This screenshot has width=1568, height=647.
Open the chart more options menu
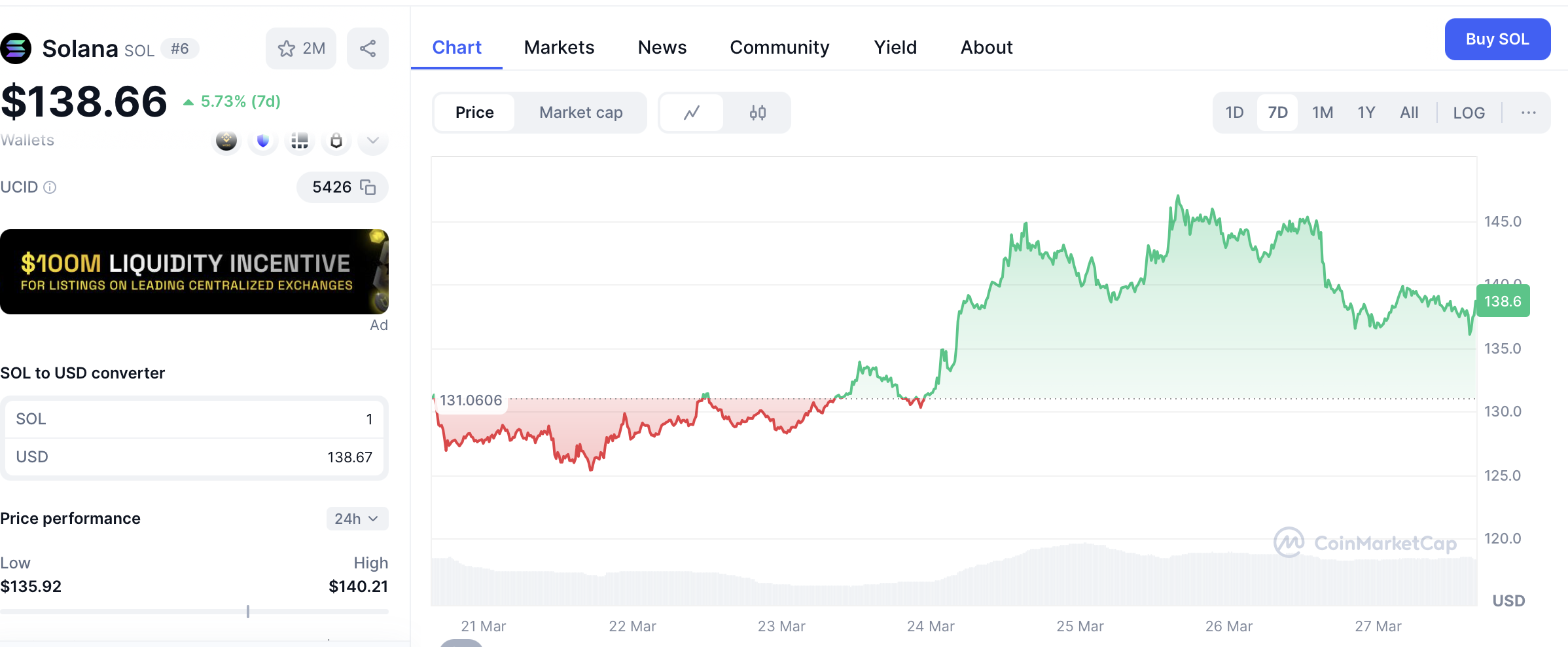click(x=1529, y=113)
